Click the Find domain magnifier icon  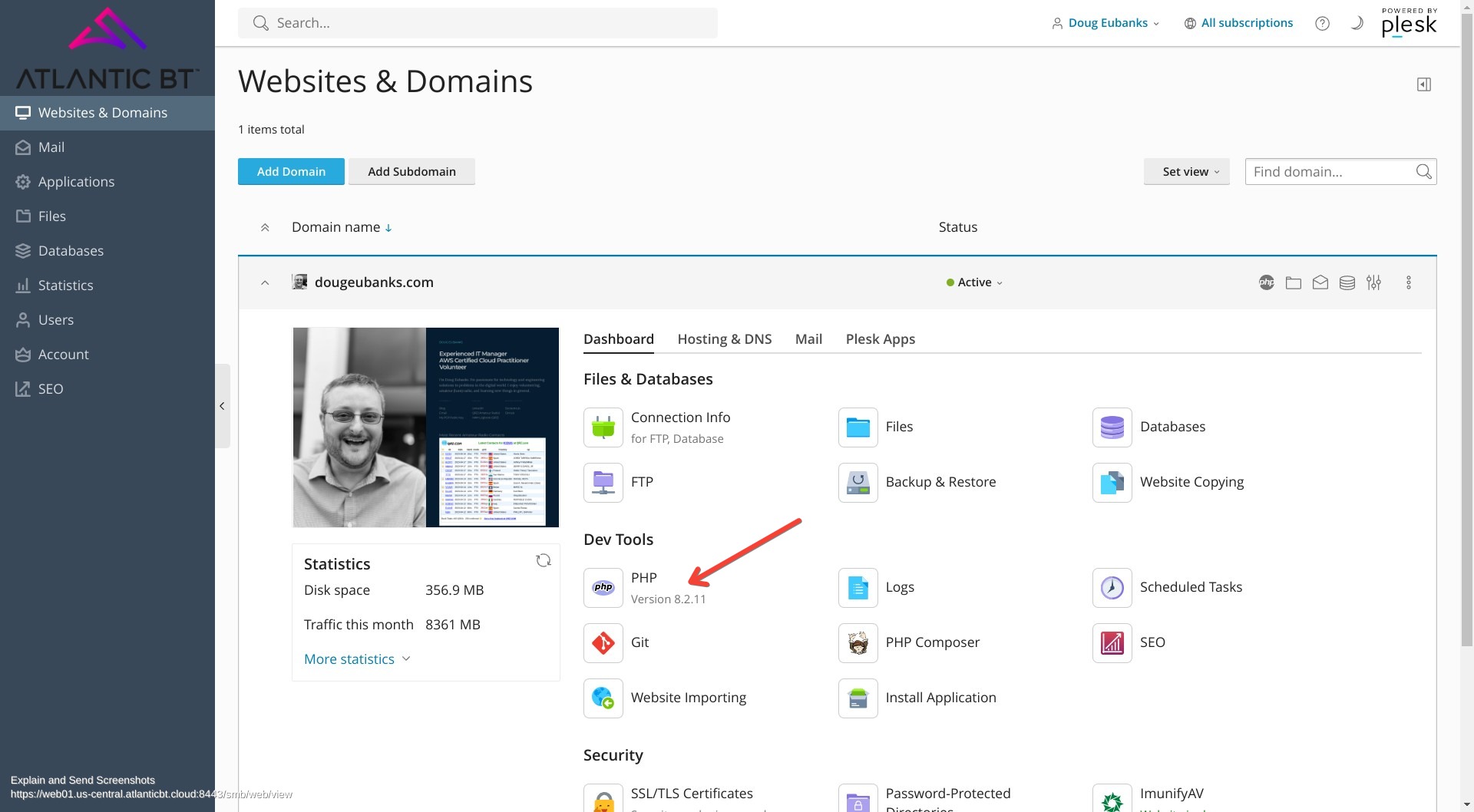[x=1424, y=172]
